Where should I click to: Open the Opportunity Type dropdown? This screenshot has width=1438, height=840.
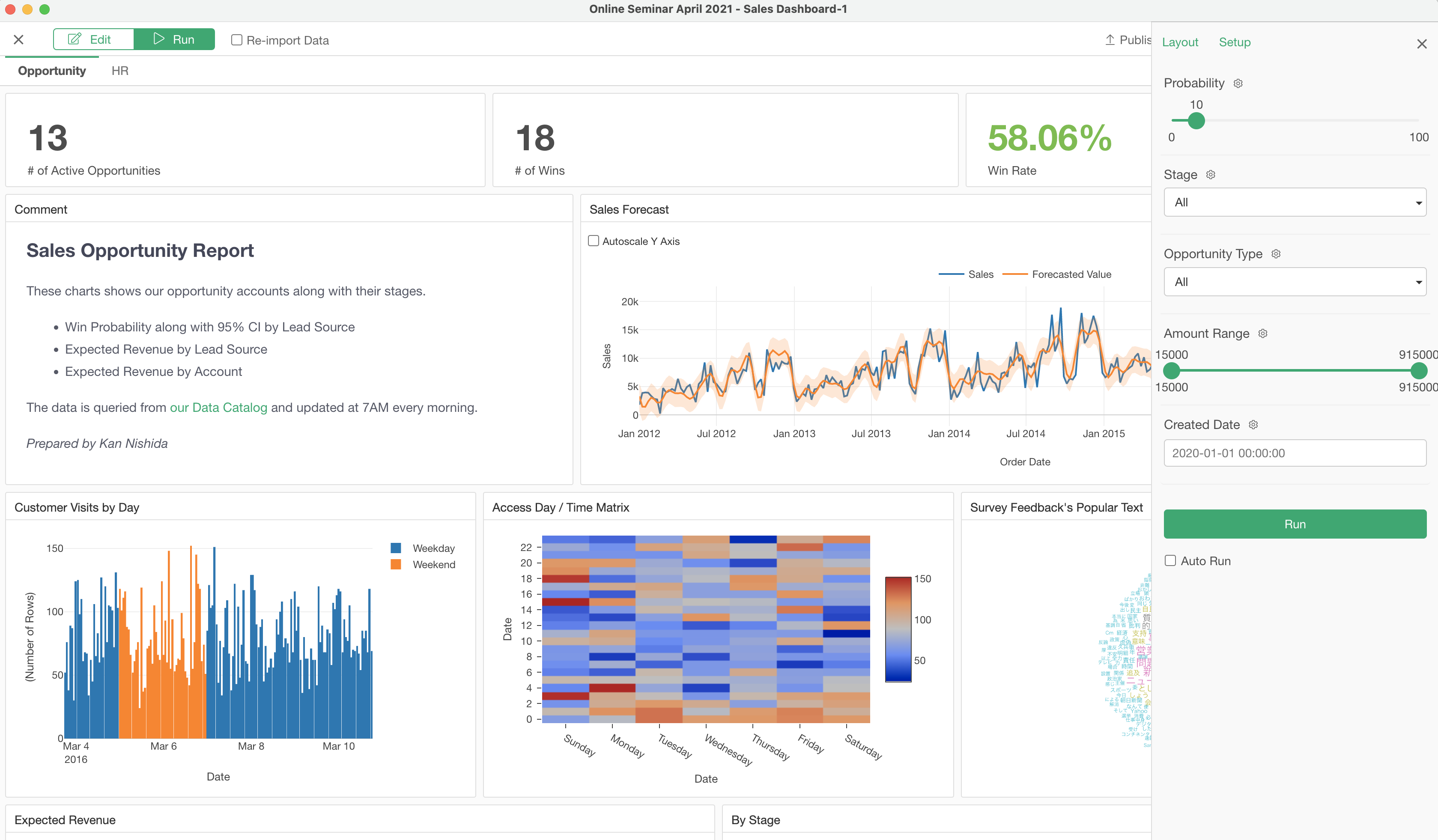(1295, 282)
